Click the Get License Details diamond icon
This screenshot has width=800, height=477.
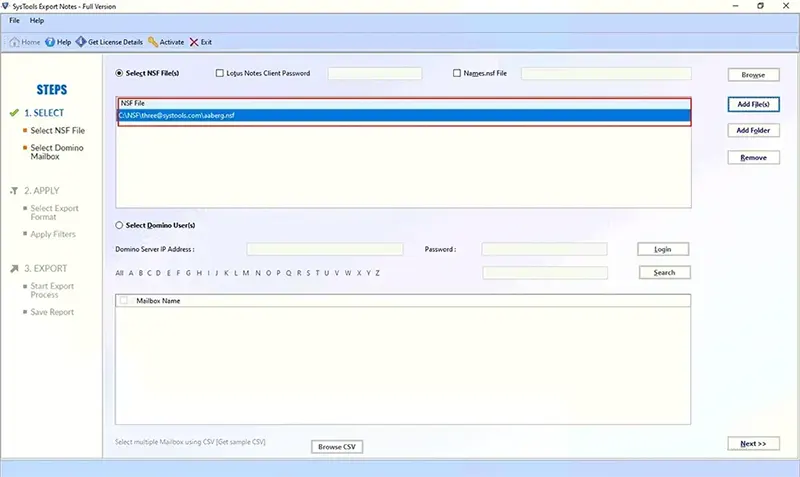(x=81, y=42)
